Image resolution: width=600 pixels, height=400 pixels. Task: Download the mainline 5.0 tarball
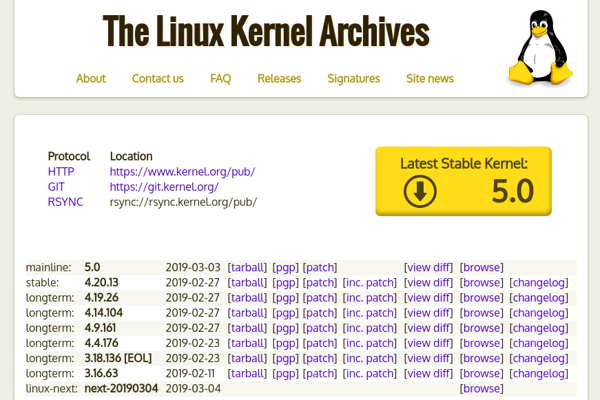point(247,267)
